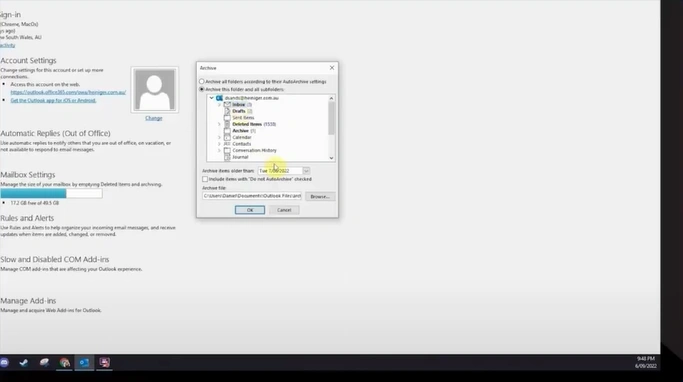The image size is (683, 382).
Task: Open the outlook.office365.com web access link
Action: pos(68,92)
